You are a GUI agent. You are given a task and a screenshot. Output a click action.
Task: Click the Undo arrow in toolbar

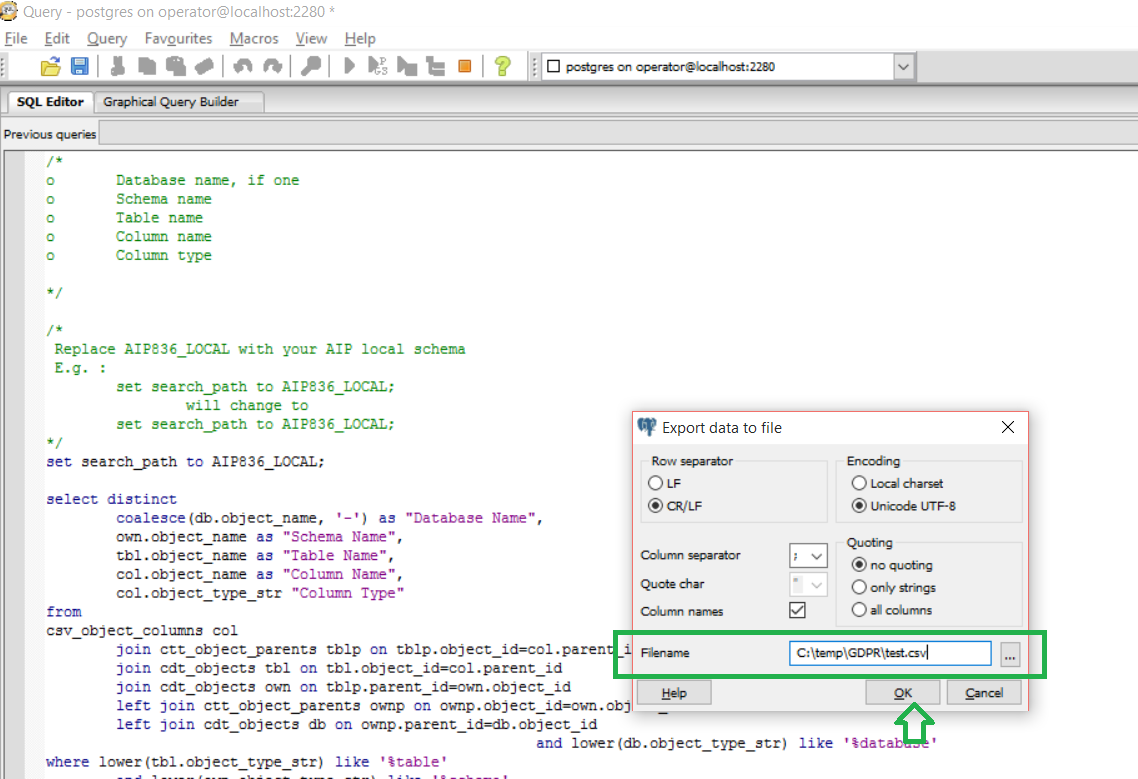click(242, 67)
